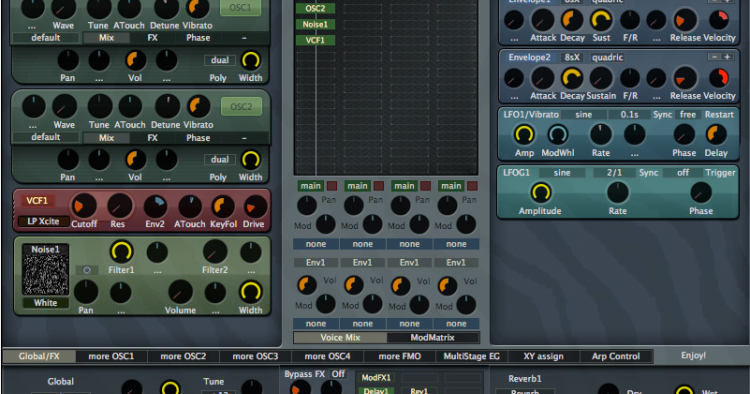Select OSC2 Phase sub-tab
This screenshot has height=394, width=750.
(x=198, y=138)
